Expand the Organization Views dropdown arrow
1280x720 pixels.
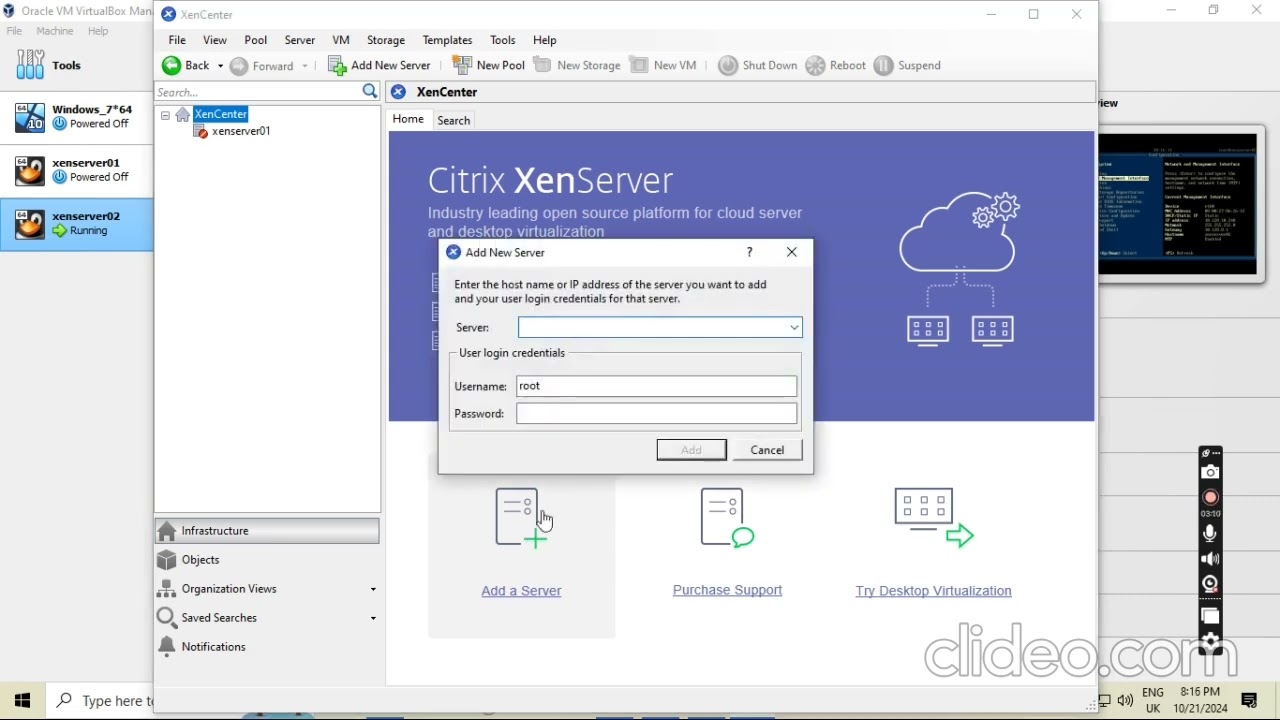(x=373, y=589)
